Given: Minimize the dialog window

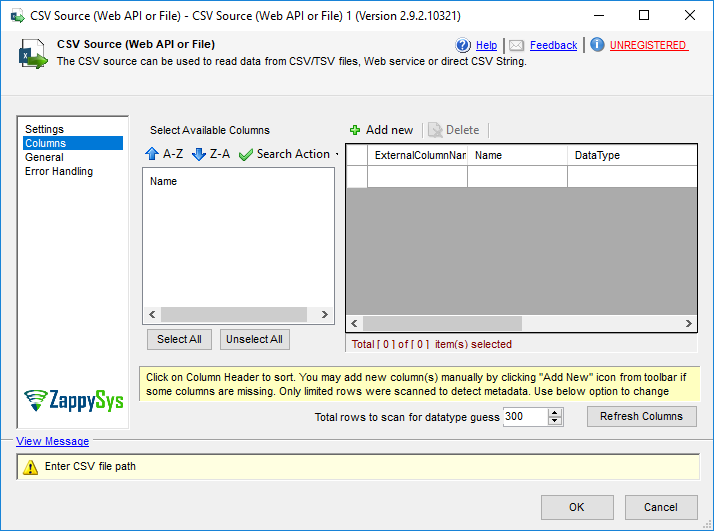Looking at the screenshot, I should coord(599,15).
